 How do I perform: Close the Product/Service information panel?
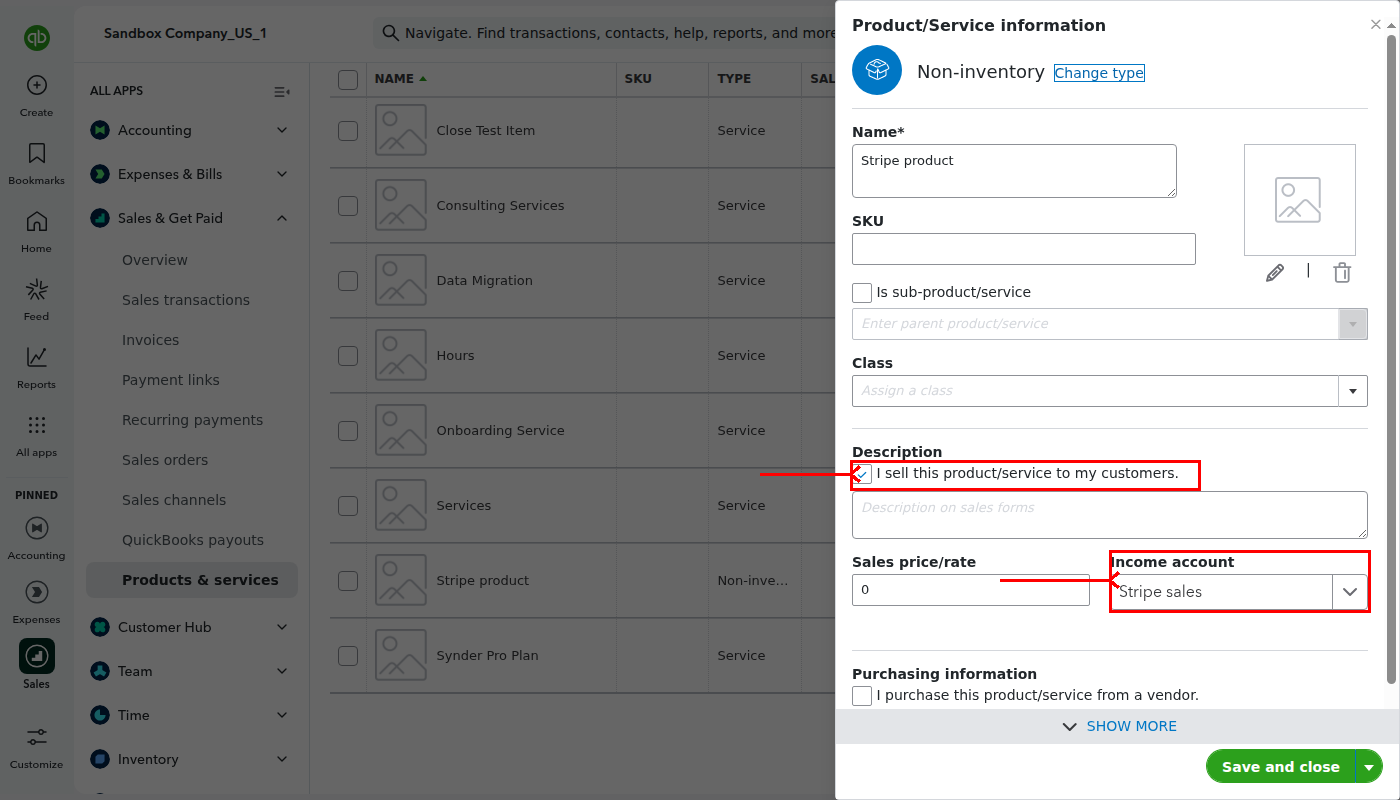point(1376,25)
